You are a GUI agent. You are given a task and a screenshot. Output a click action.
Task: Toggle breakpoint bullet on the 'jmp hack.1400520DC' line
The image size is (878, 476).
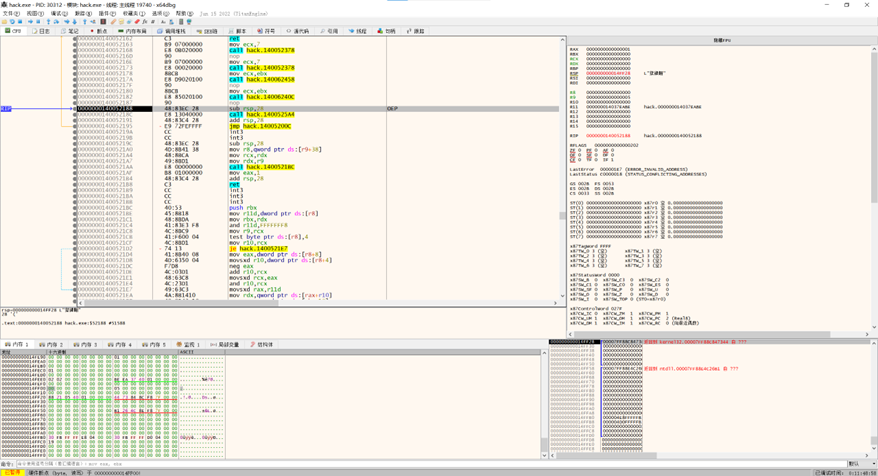75,126
